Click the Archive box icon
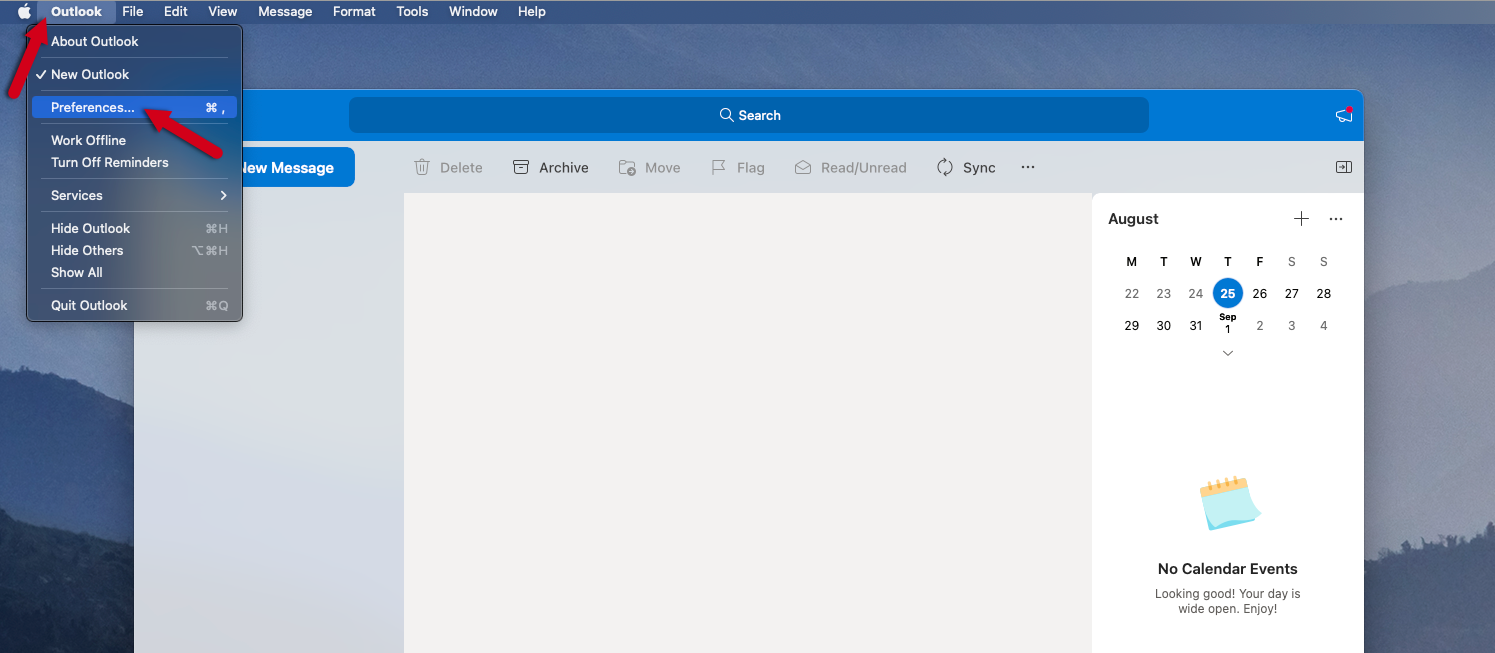 (x=521, y=167)
